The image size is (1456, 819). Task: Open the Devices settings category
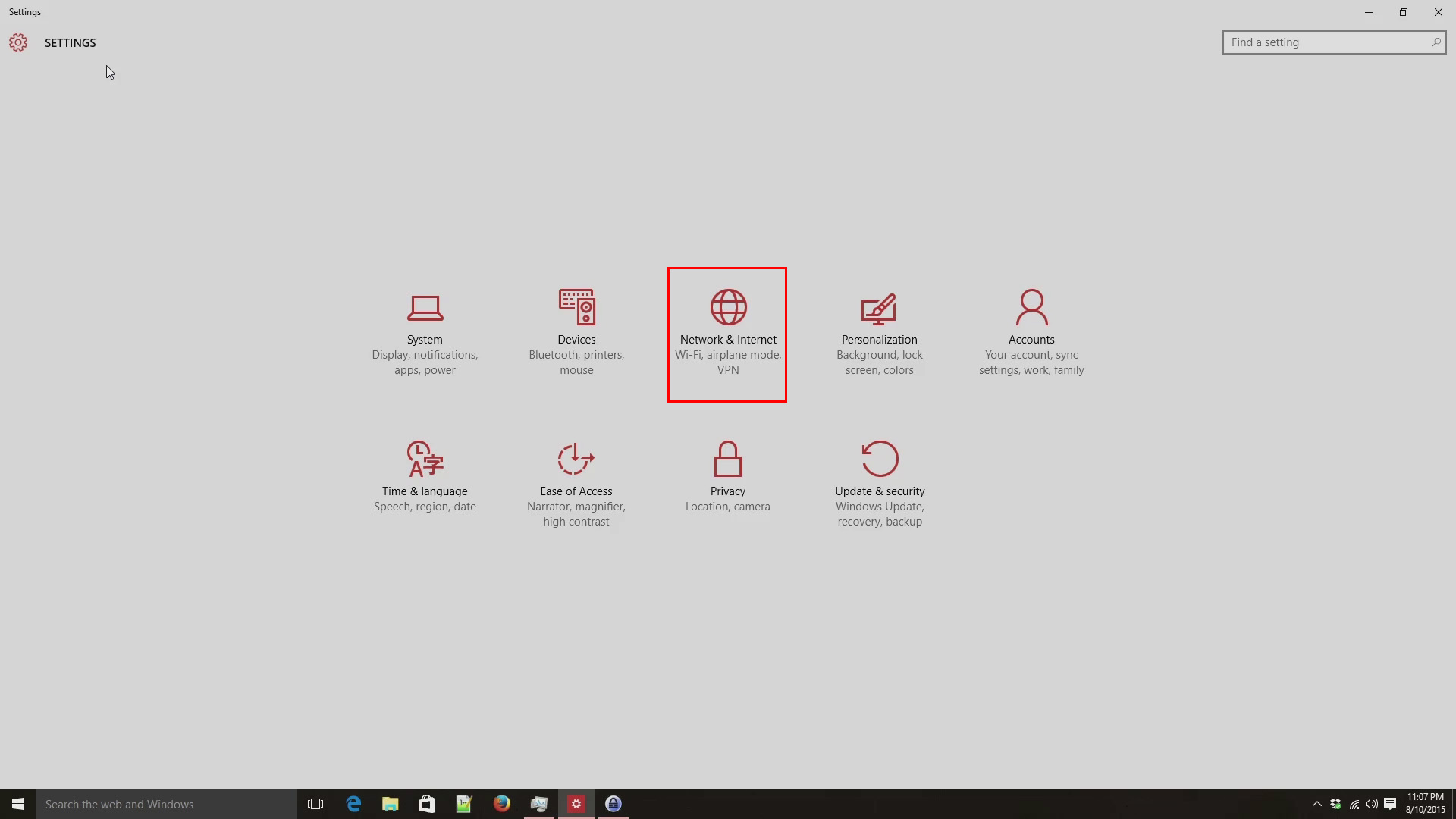(576, 334)
